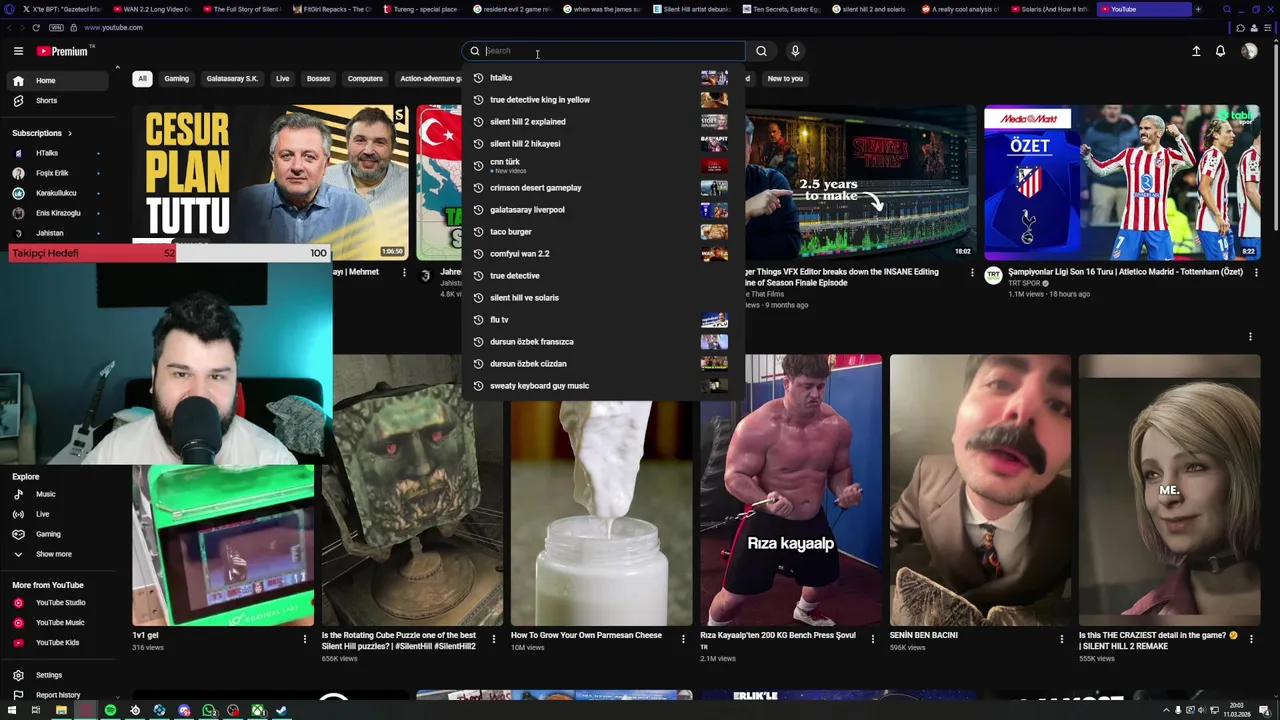Choose 'silent hill 2 hikayesi' suggestion
This screenshot has height=720, width=1280.
[x=603, y=144]
